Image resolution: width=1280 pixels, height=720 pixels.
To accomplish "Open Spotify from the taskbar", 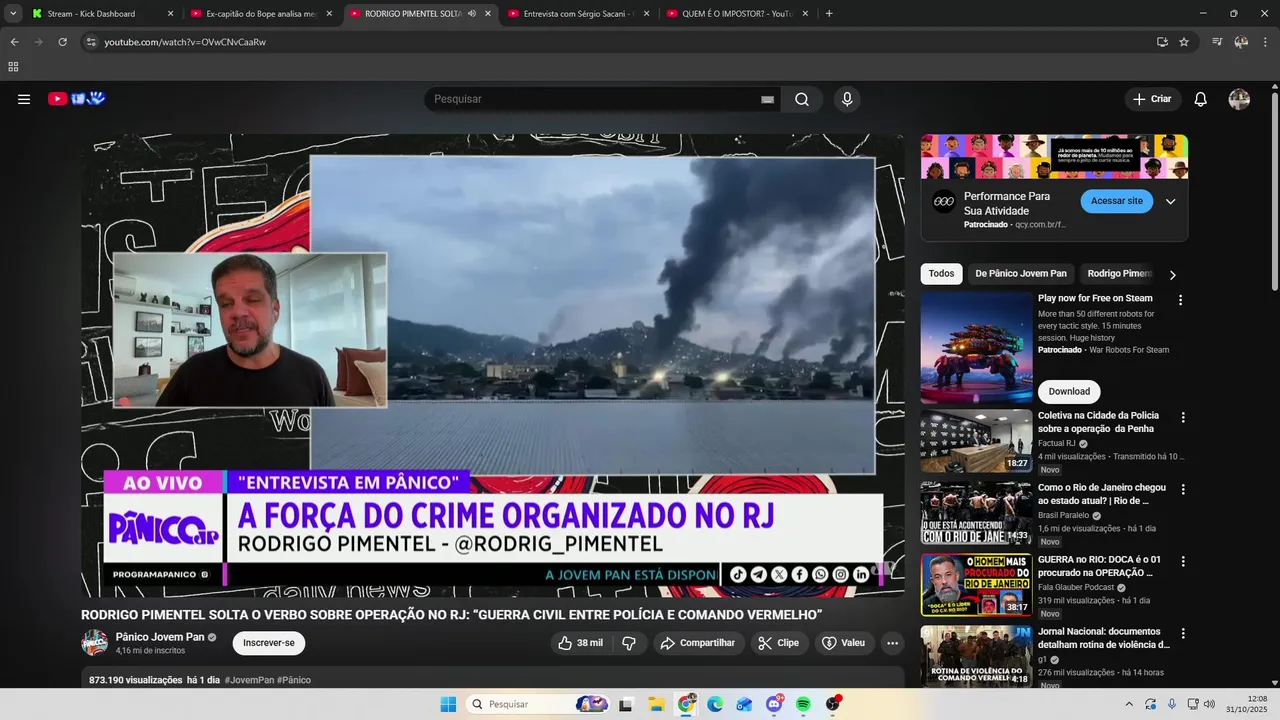I will (803, 704).
